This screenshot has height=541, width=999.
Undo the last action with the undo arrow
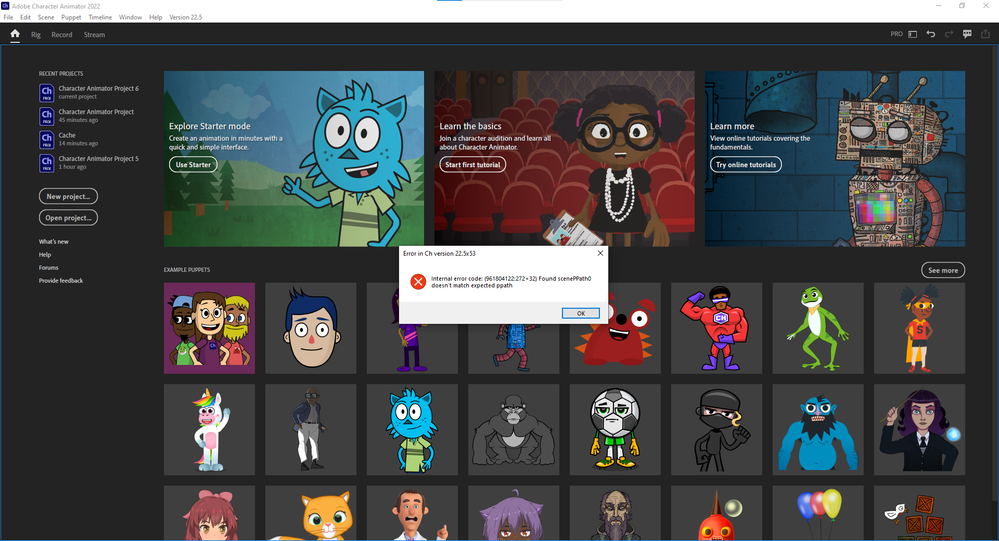(931, 34)
